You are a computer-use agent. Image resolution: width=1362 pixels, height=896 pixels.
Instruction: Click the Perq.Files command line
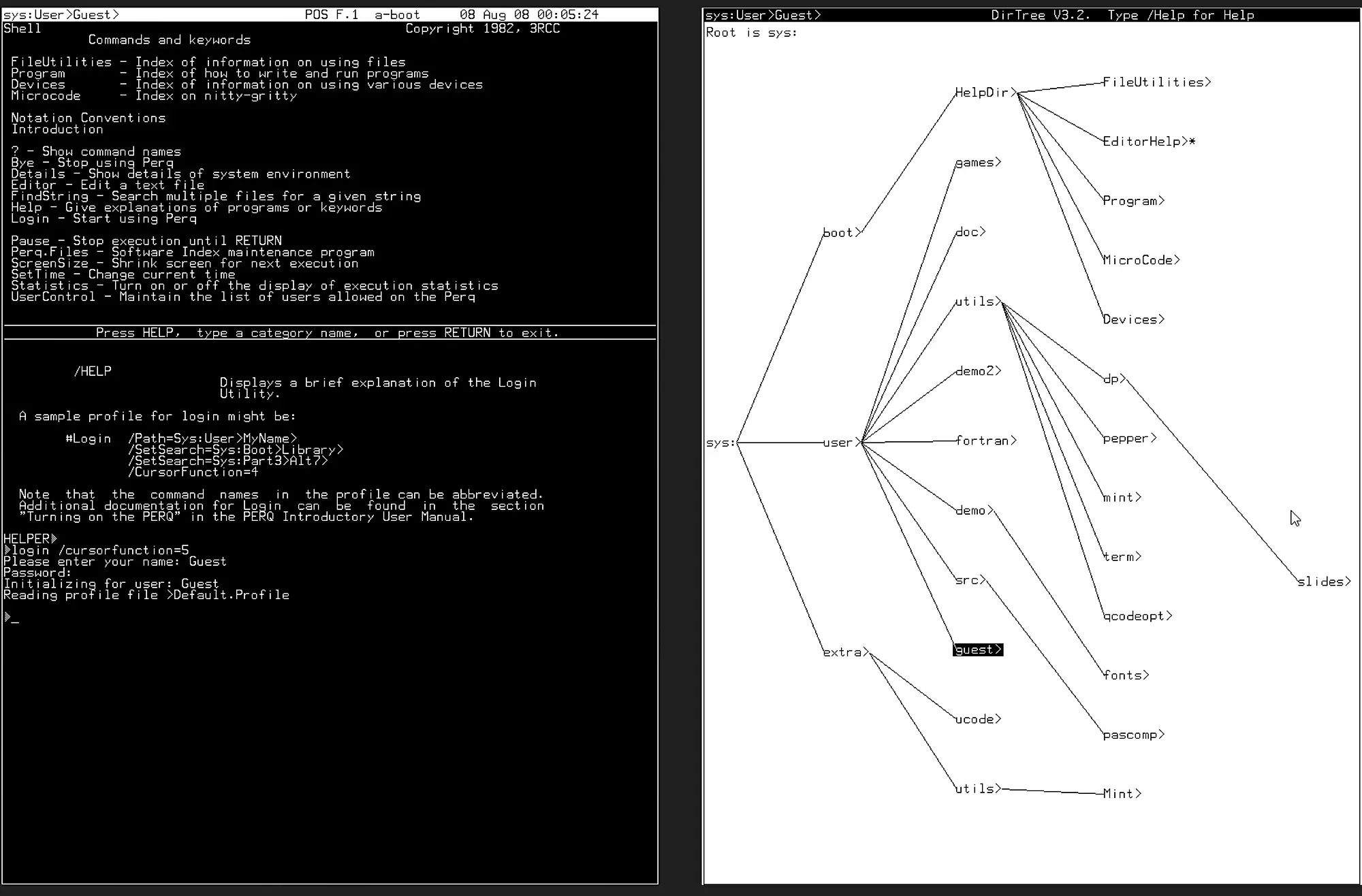[x=193, y=252]
